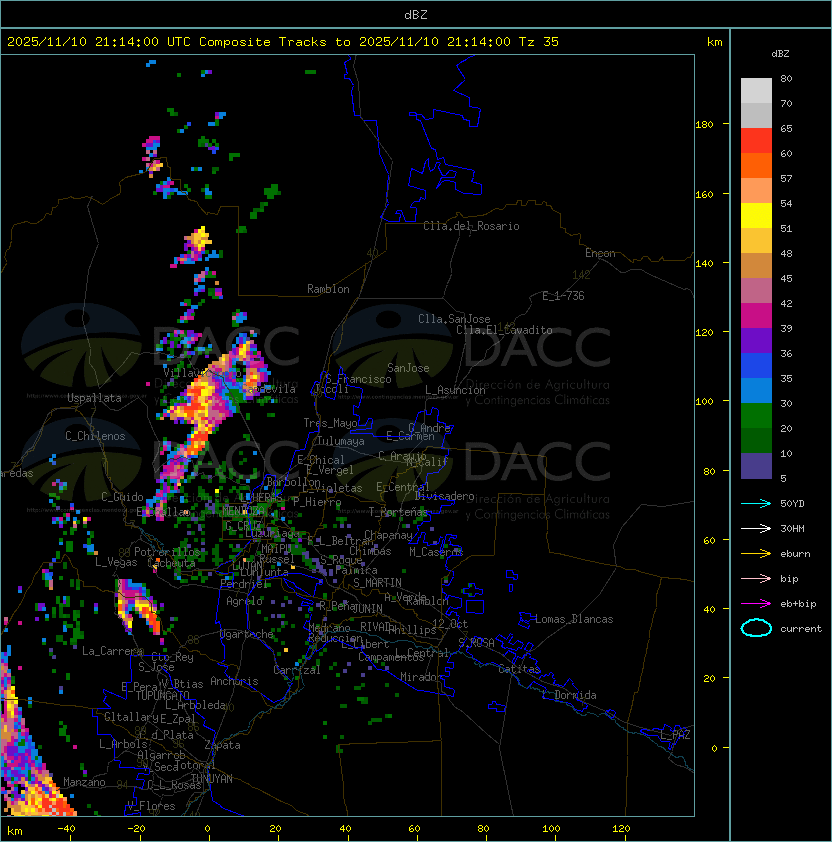
Task: Click the 'Catitas' place label
Action: click(x=519, y=669)
